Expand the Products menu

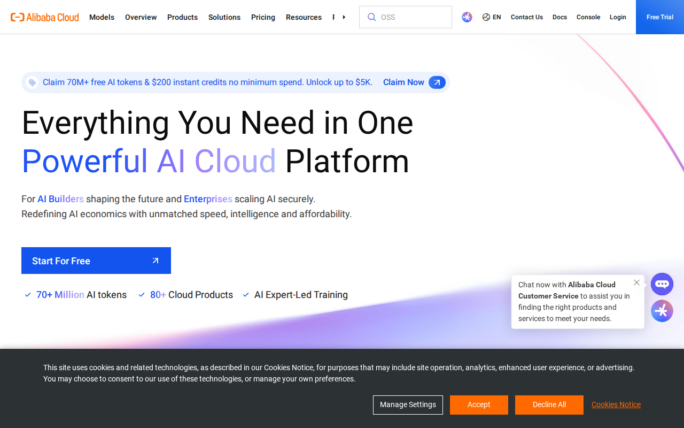[182, 17]
